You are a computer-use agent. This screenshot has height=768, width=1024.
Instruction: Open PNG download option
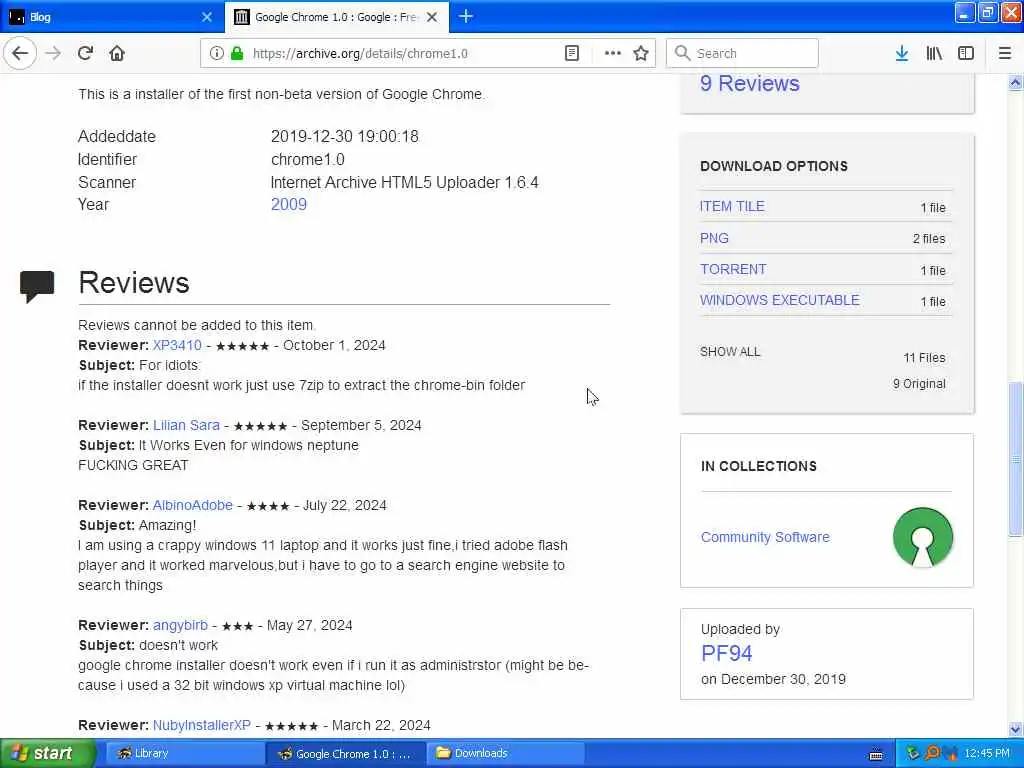pos(714,238)
